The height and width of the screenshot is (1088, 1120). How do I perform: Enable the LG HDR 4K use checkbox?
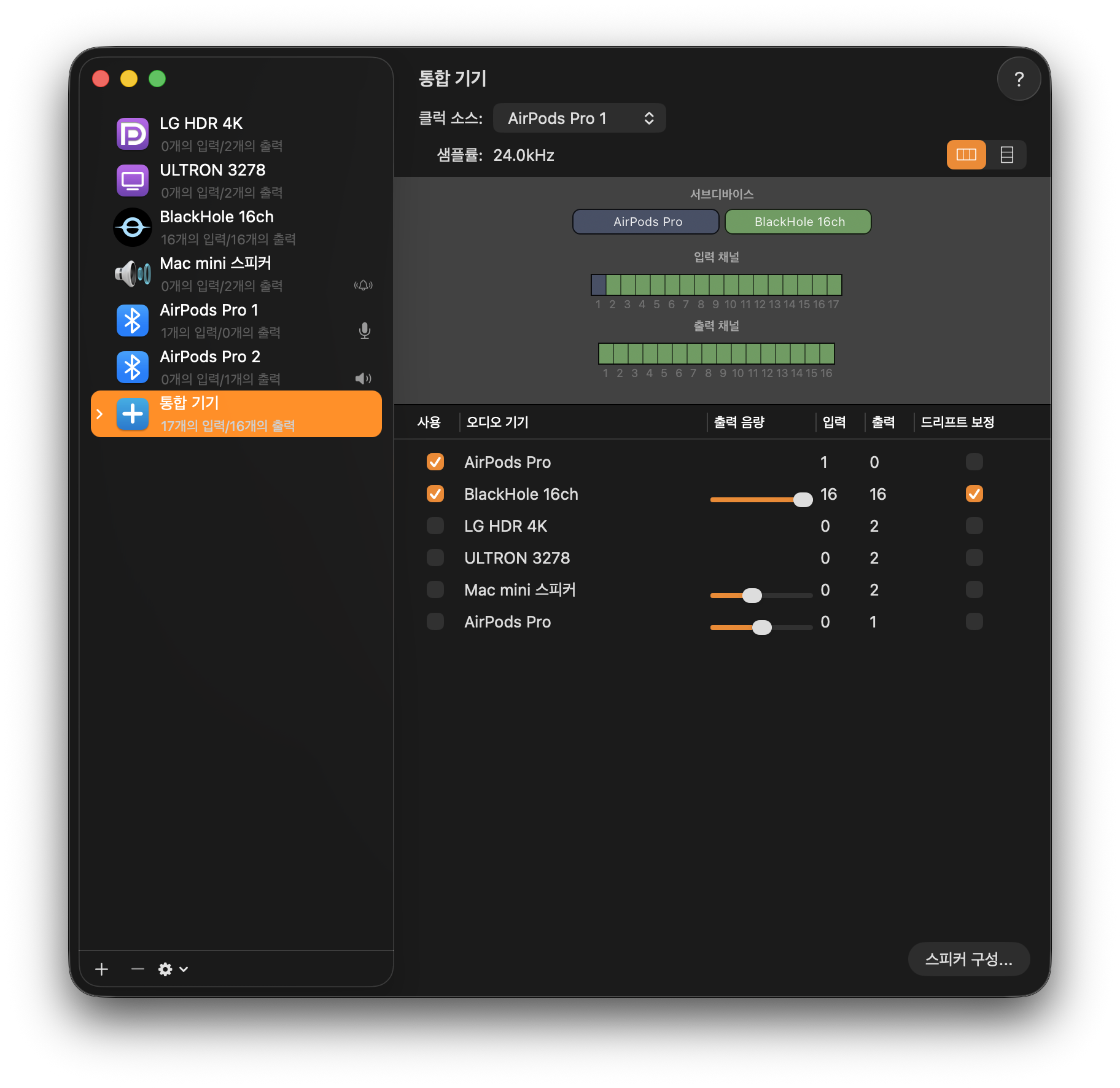[435, 526]
